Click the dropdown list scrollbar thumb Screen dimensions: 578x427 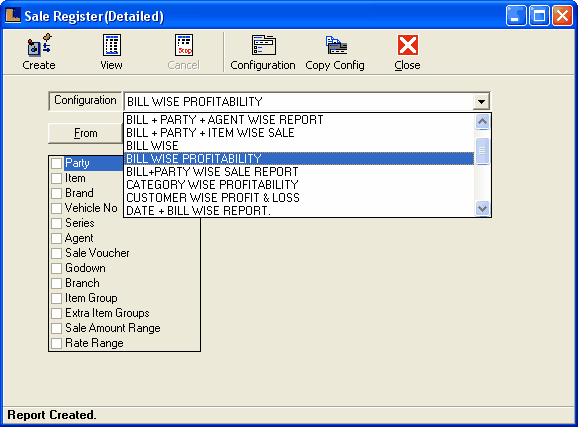[482, 151]
